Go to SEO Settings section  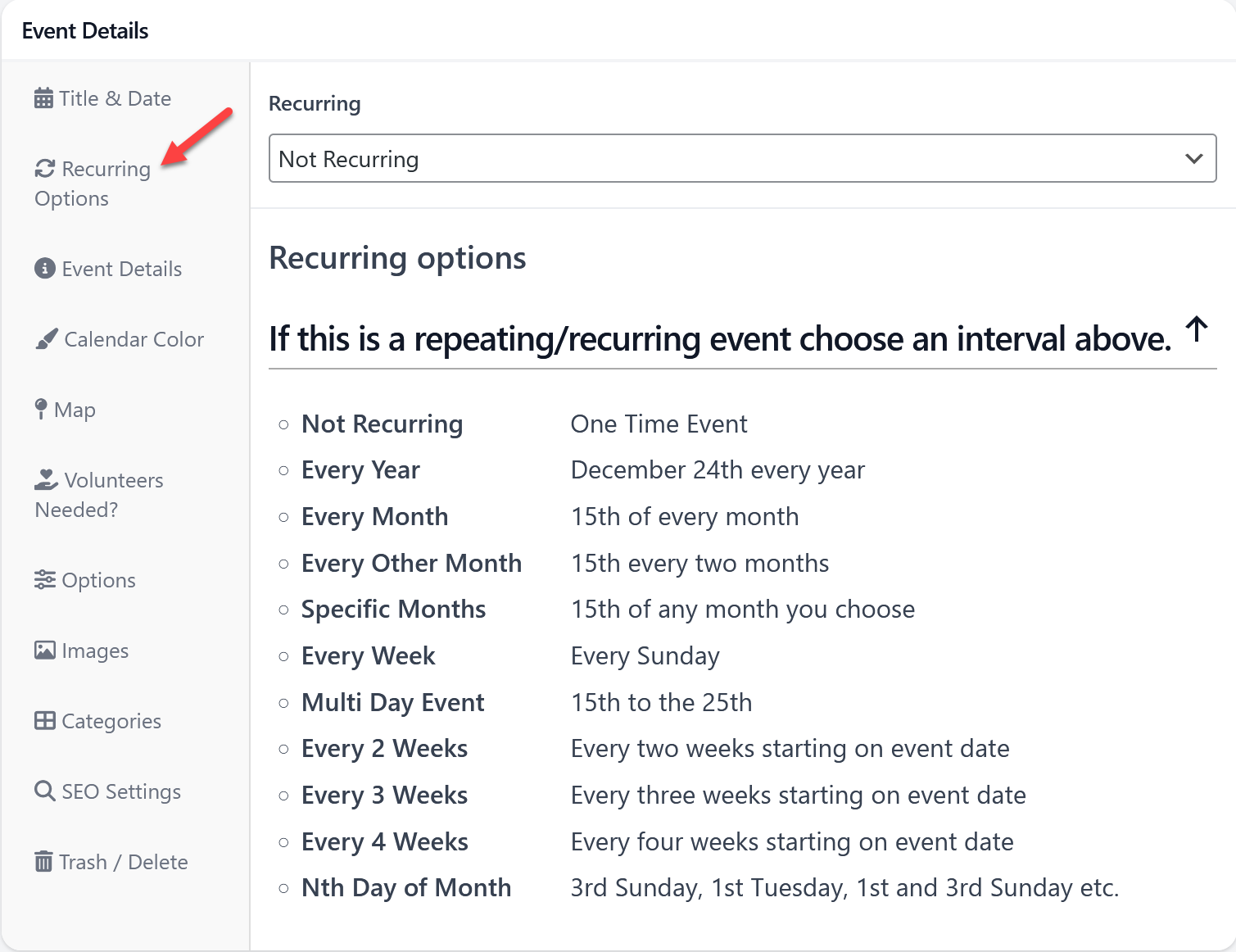[121, 791]
